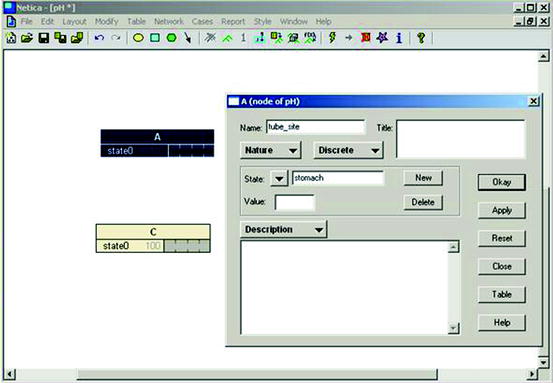Click the green-yellow node table toolbar icon
The image size is (553, 383).
pyautogui.click(x=276, y=38)
